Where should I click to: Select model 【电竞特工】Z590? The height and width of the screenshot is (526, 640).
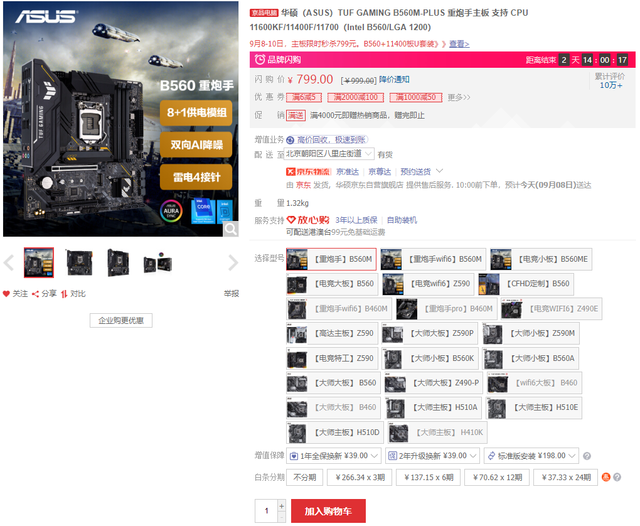pyautogui.click(x=332, y=359)
